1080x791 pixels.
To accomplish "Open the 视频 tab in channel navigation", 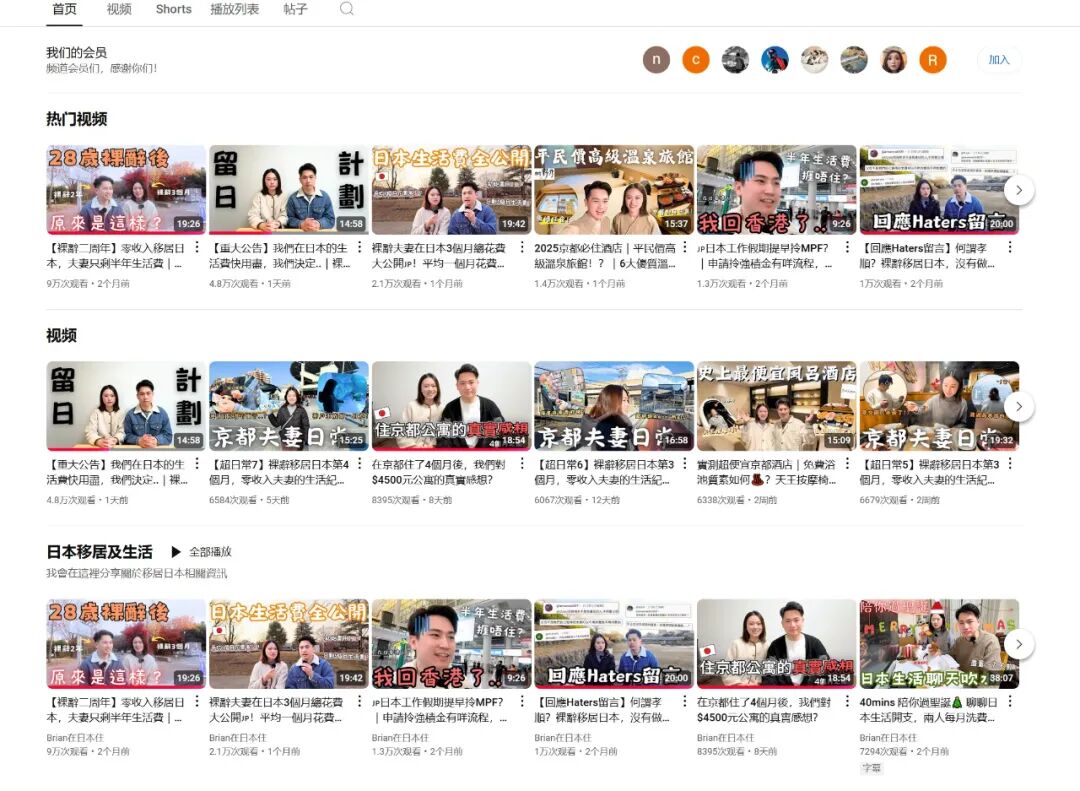I will pyautogui.click(x=119, y=10).
